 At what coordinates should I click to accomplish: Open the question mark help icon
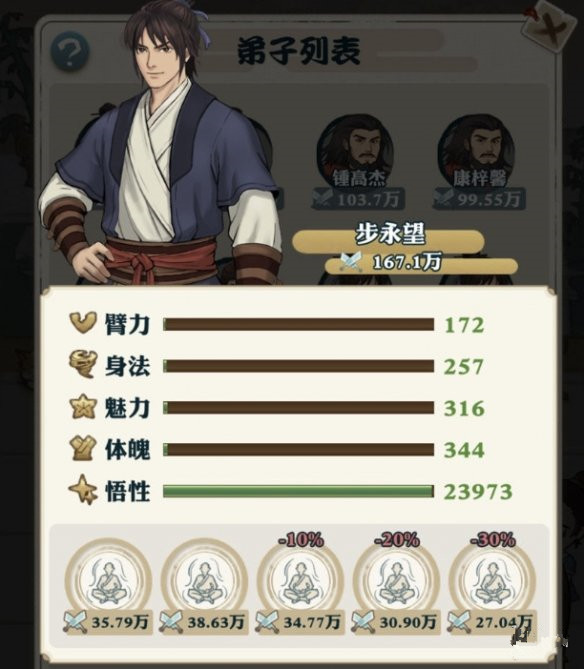tap(70, 52)
